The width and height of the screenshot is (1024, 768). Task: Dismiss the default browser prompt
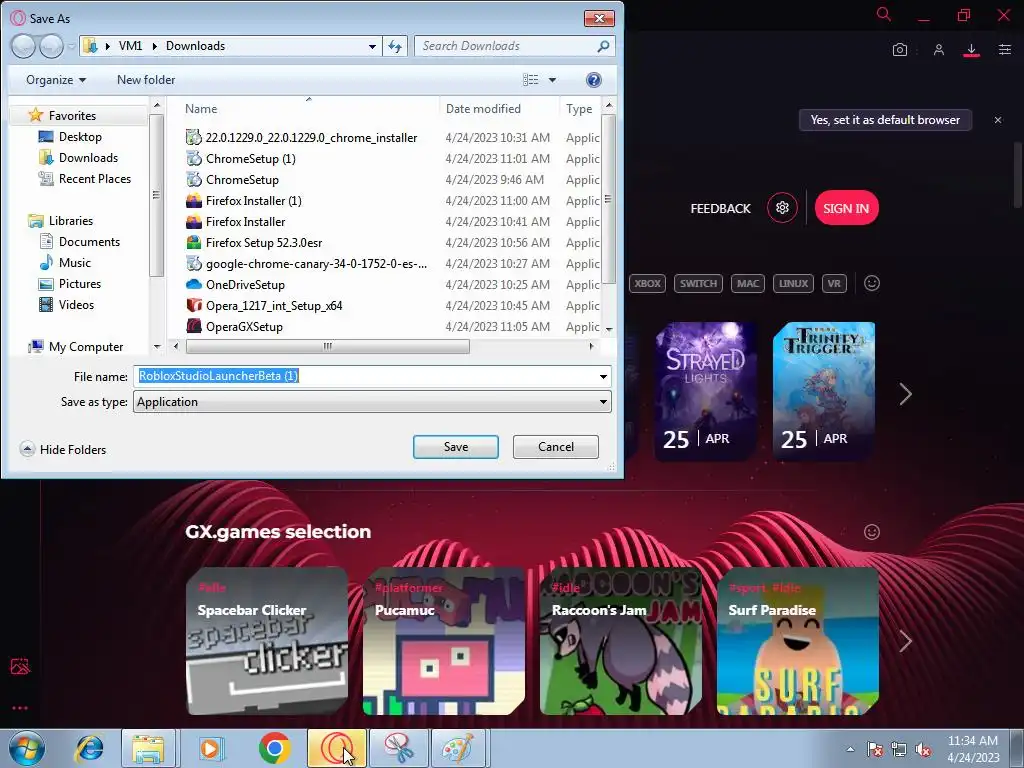(x=998, y=120)
